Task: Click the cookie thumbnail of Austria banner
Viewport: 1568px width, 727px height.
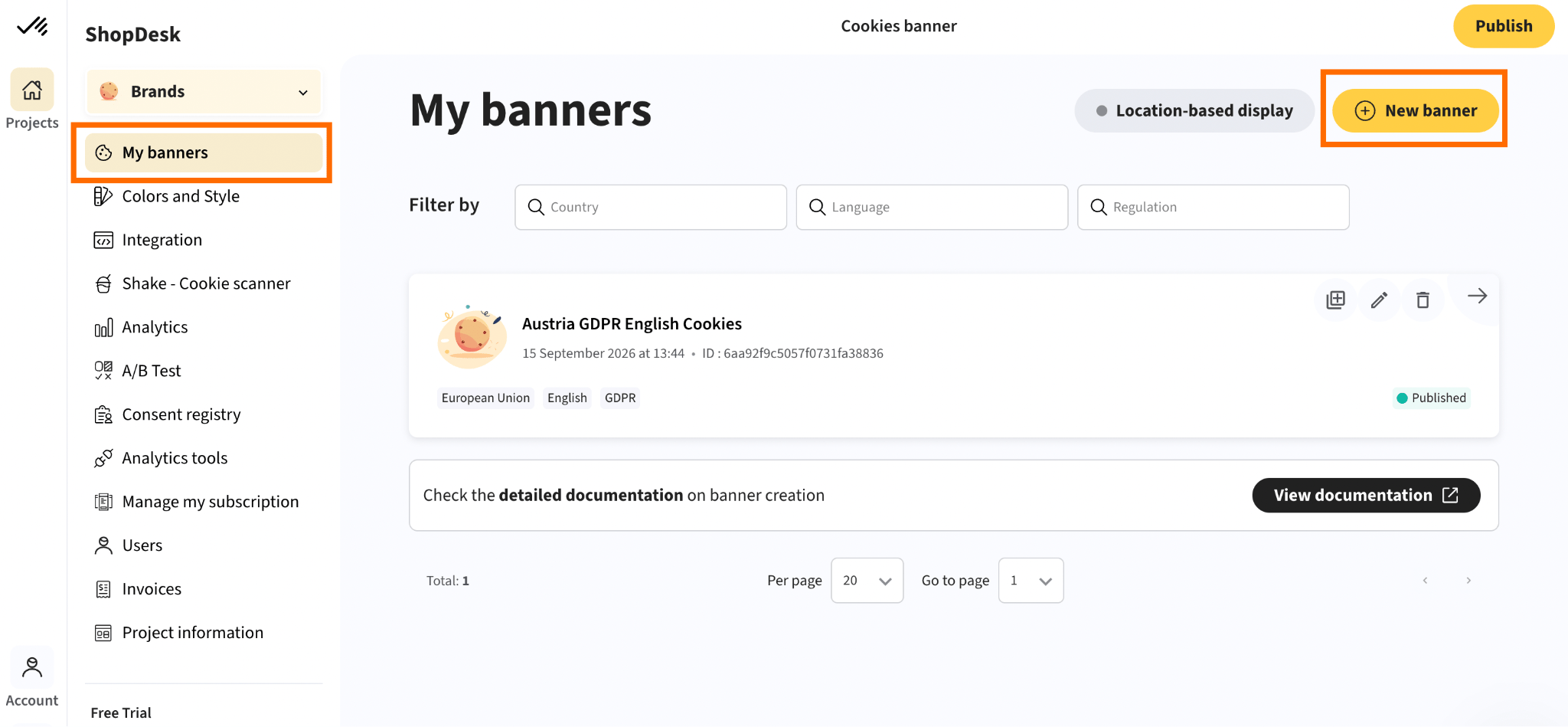Action: coord(471,336)
